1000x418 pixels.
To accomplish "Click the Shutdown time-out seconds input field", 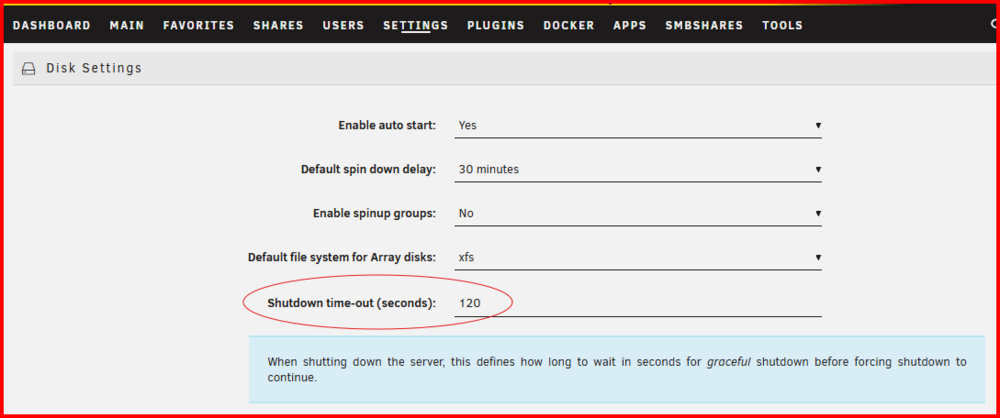I will [638, 304].
